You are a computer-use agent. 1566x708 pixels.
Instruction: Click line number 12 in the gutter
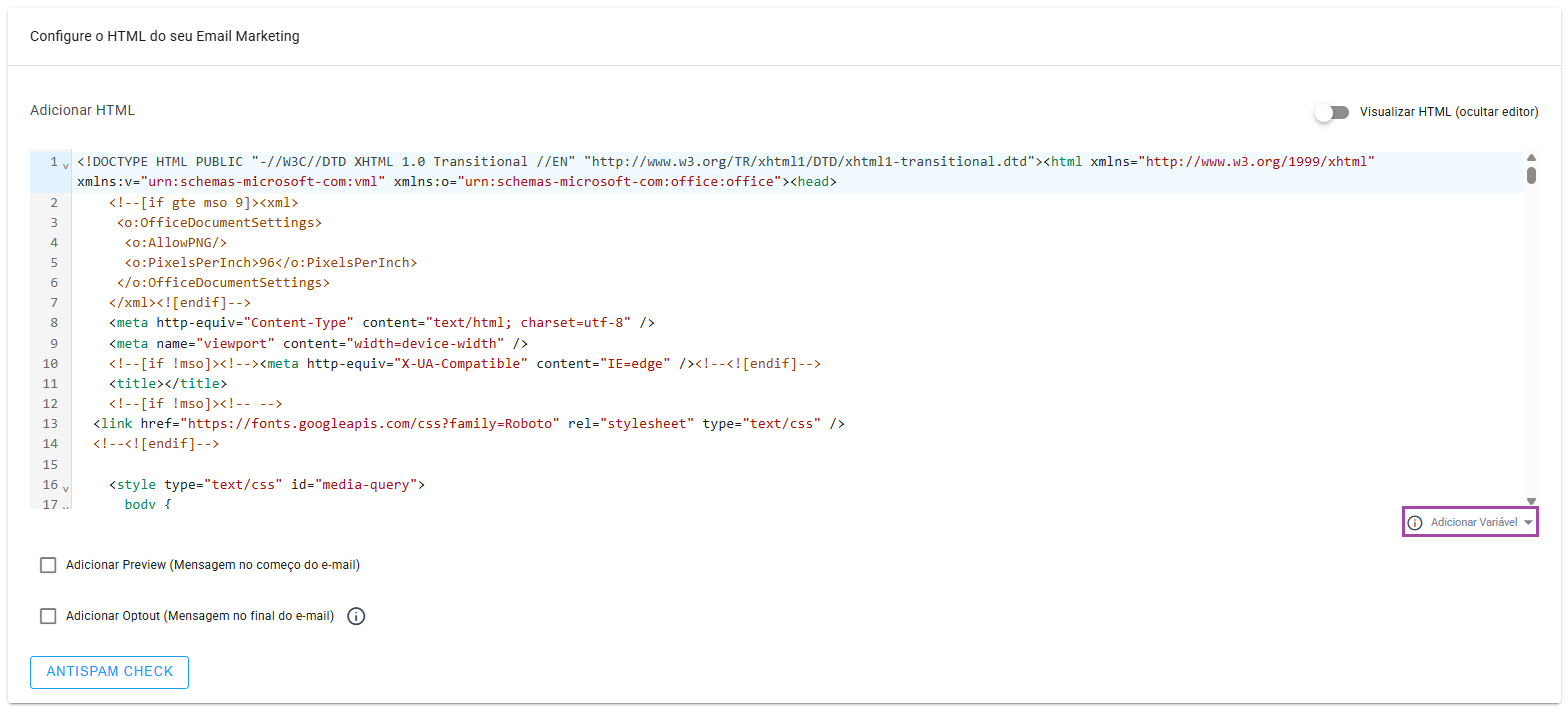50,403
